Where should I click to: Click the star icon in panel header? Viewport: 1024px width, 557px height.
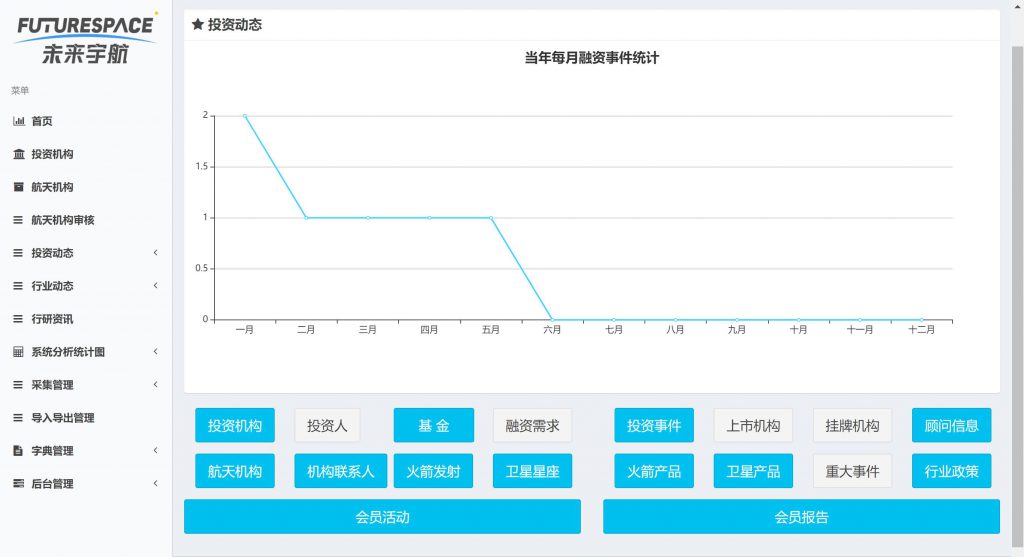point(198,25)
